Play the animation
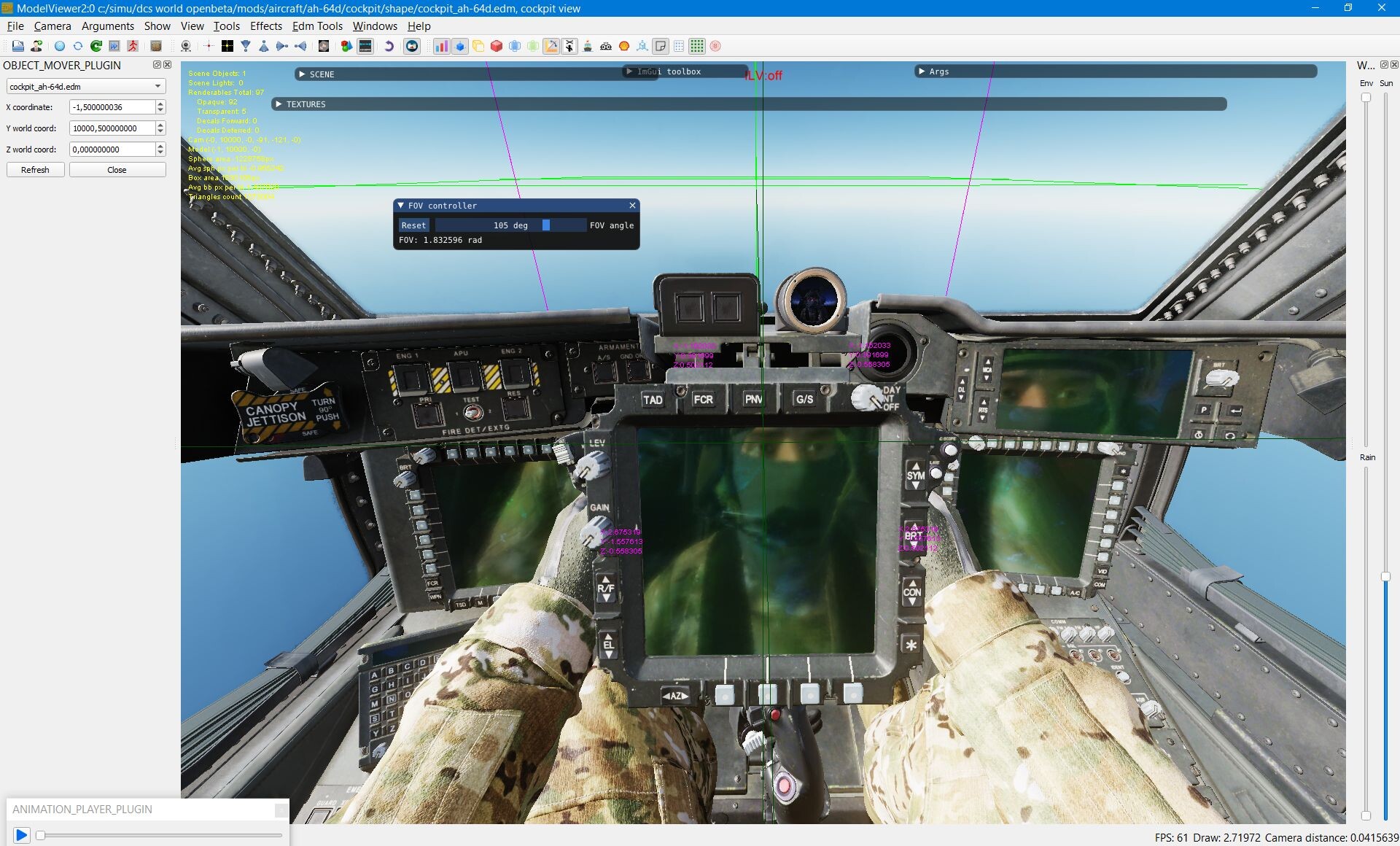The image size is (1400, 846). (21, 835)
